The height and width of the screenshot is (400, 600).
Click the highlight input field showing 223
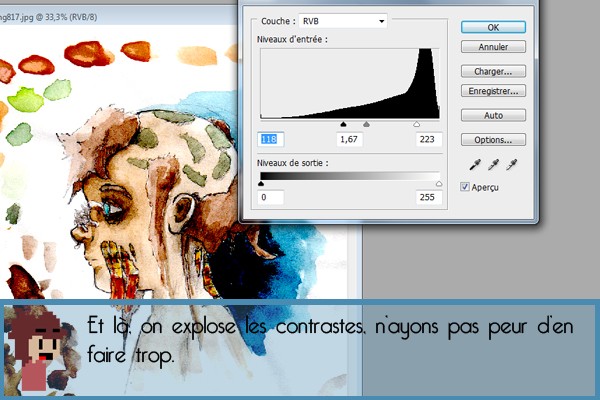(429, 139)
